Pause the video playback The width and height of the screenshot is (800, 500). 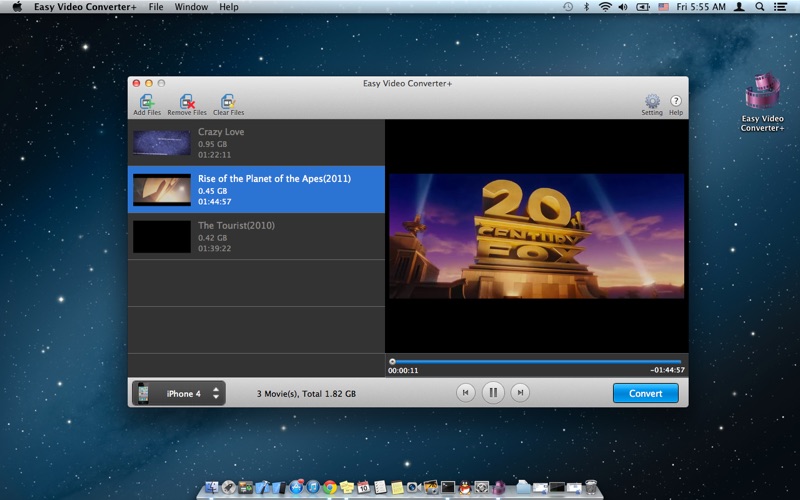coord(493,393)
